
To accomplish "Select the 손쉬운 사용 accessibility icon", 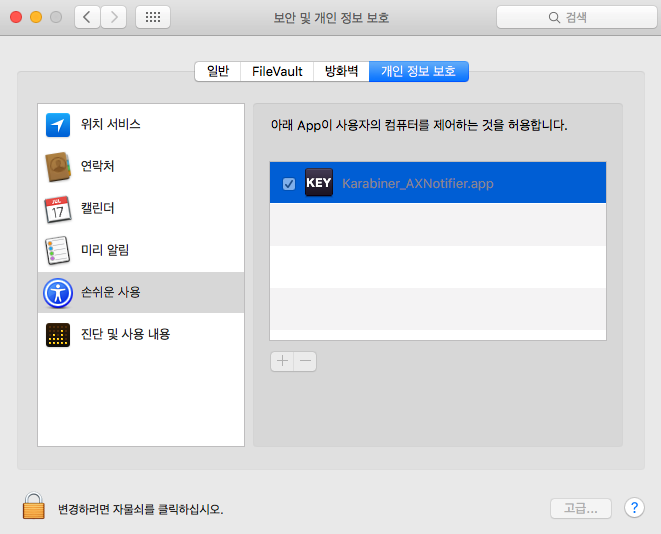I will [58, 292].
